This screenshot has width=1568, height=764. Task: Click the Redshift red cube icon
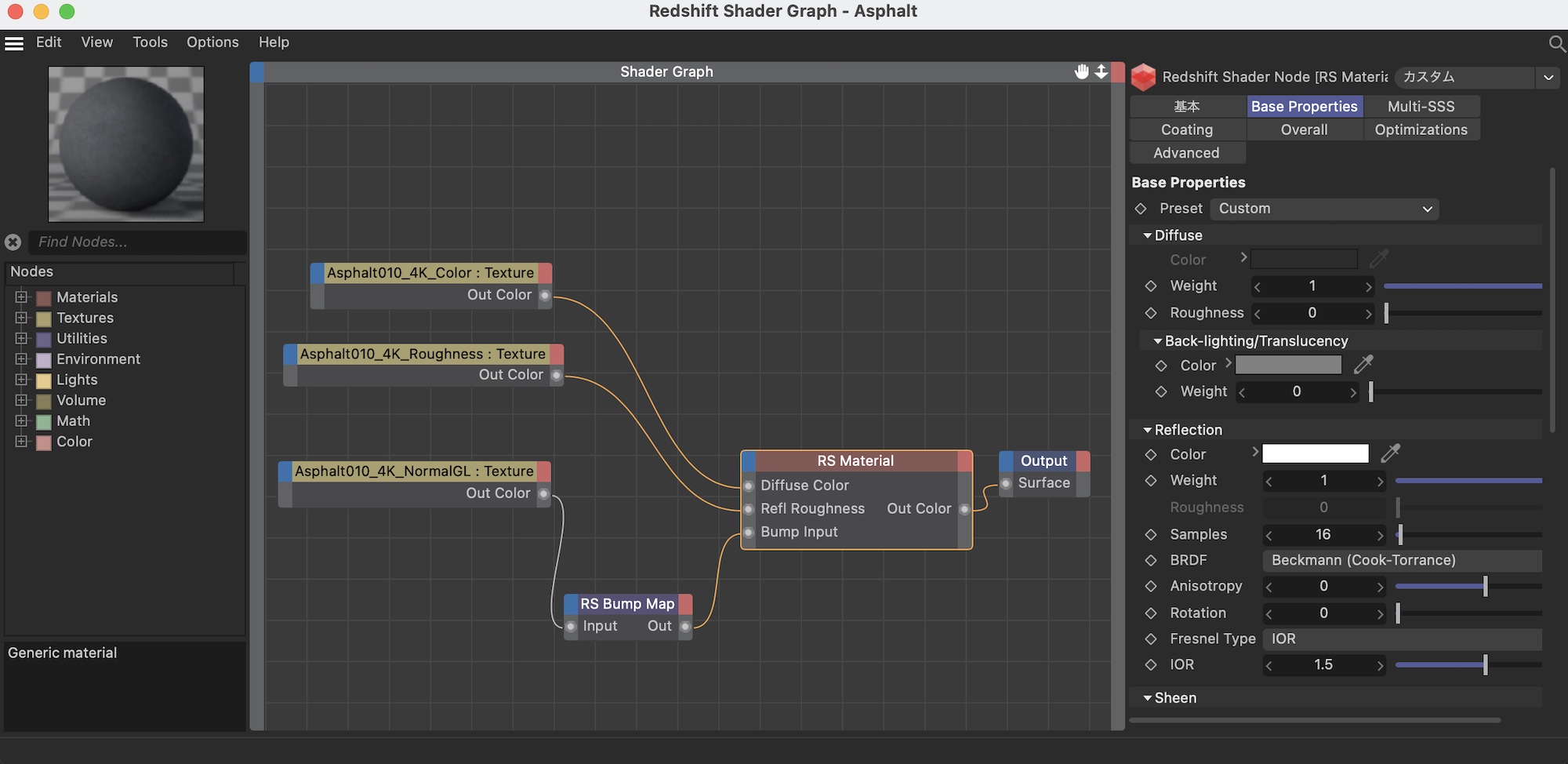[1143, 77]
